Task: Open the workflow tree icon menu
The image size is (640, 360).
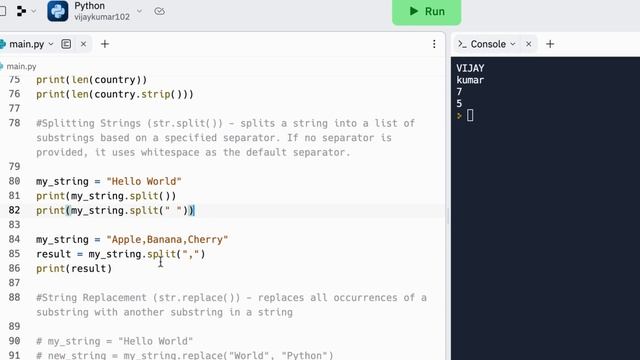Action: pos(21,11)
